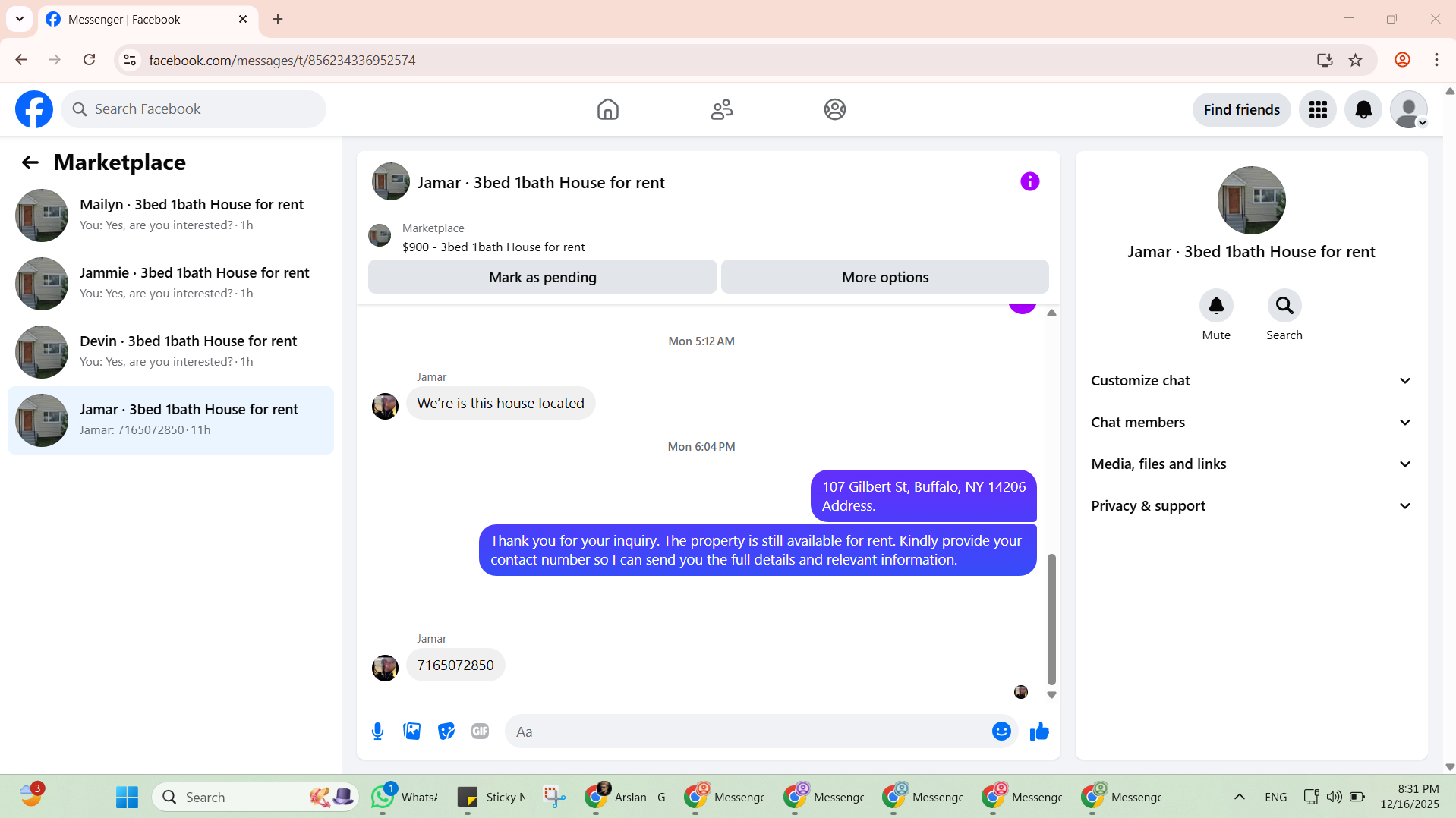Click the 107 Gilbert St address message
Viewport: 1456px width, 818px height.
(x=923, y=496)
